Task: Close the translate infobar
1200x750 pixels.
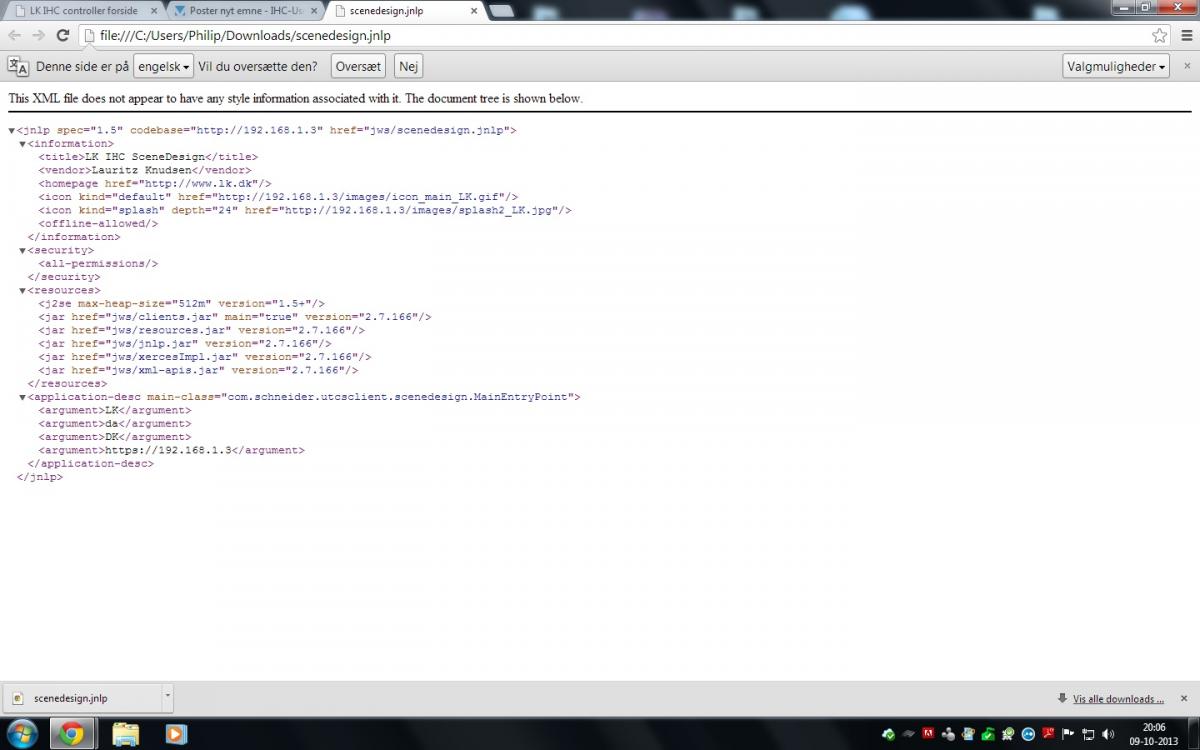Action: point(1187,66)
